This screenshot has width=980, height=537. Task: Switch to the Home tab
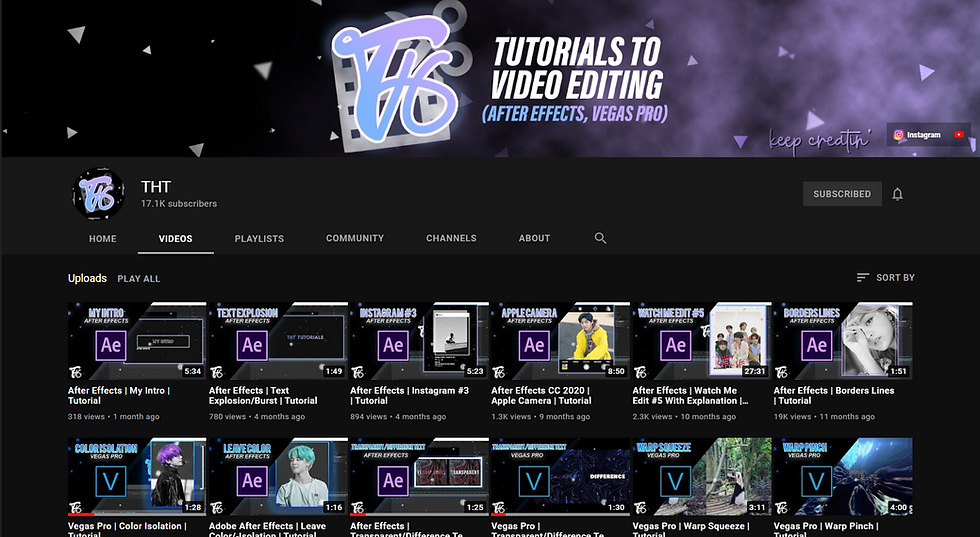point(102,239)
